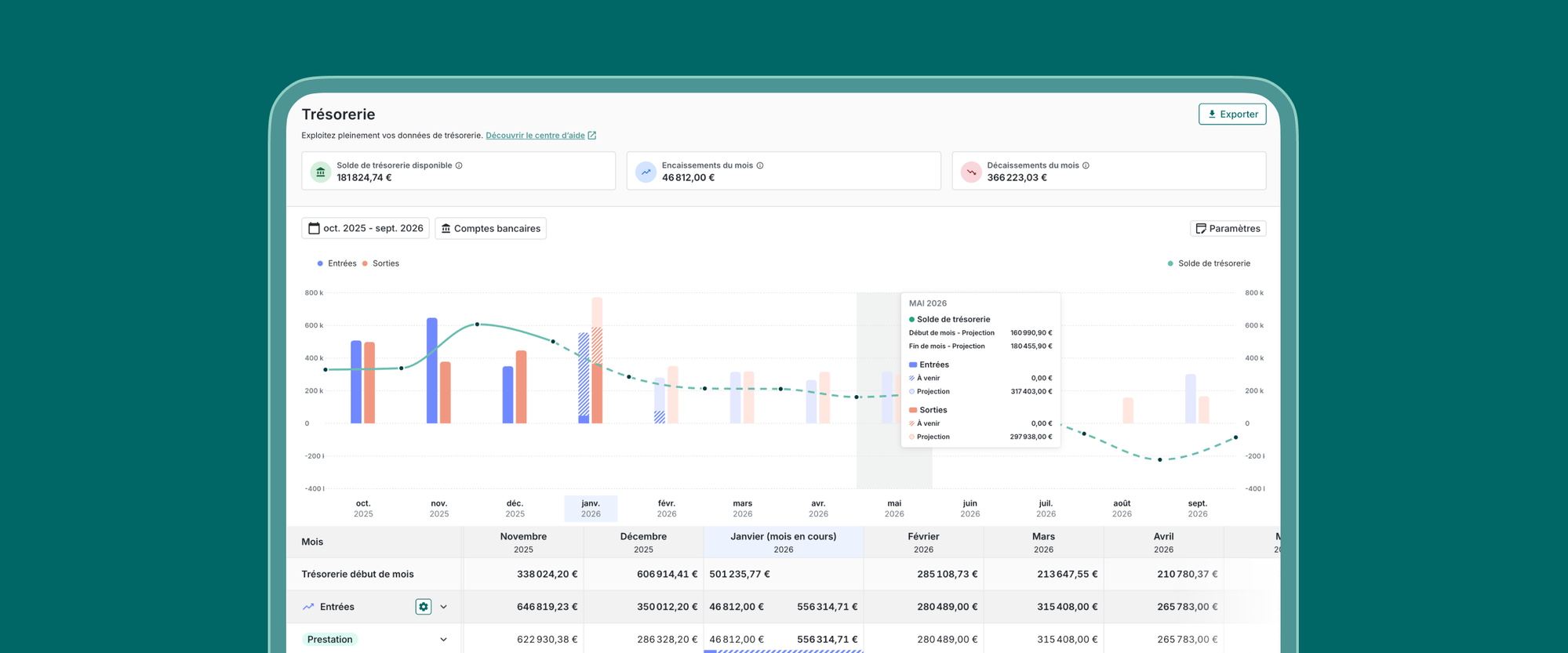1568x653 pixels.
Task: Toggle the Entrées series in chart legend
Action: (x=337, y=263)
